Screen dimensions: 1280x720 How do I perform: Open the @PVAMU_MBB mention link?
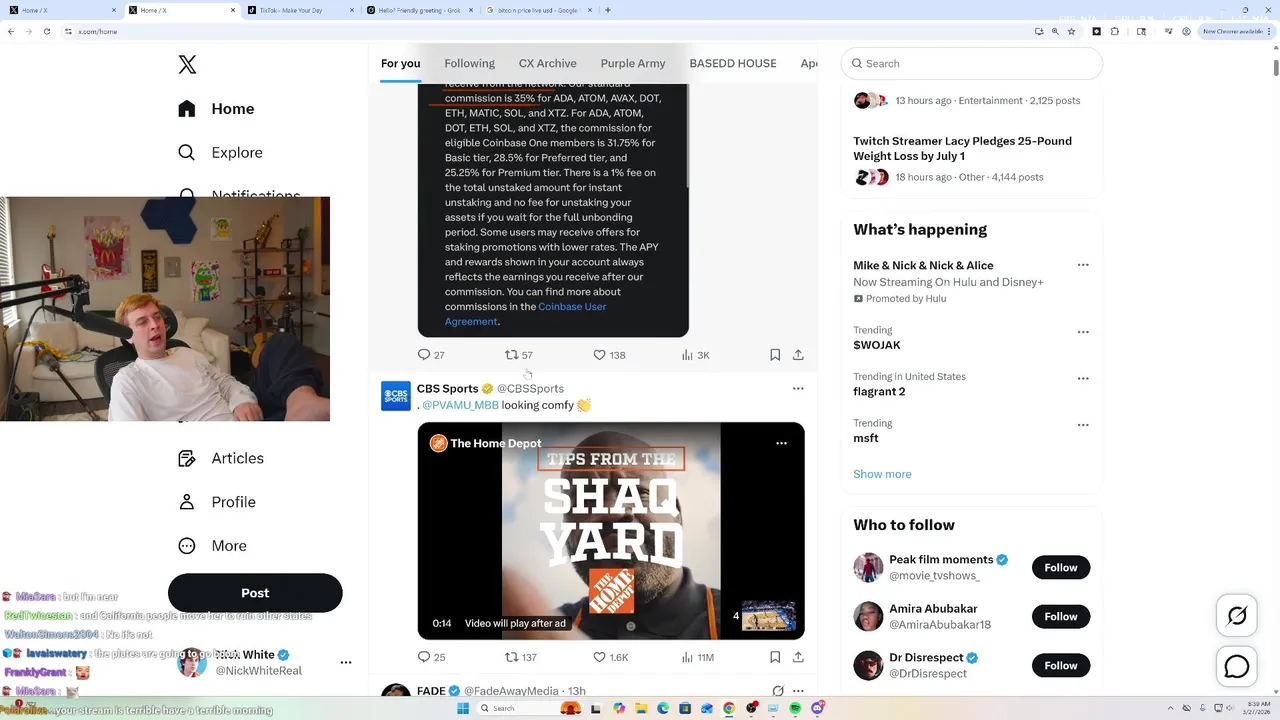click(460, 405)
